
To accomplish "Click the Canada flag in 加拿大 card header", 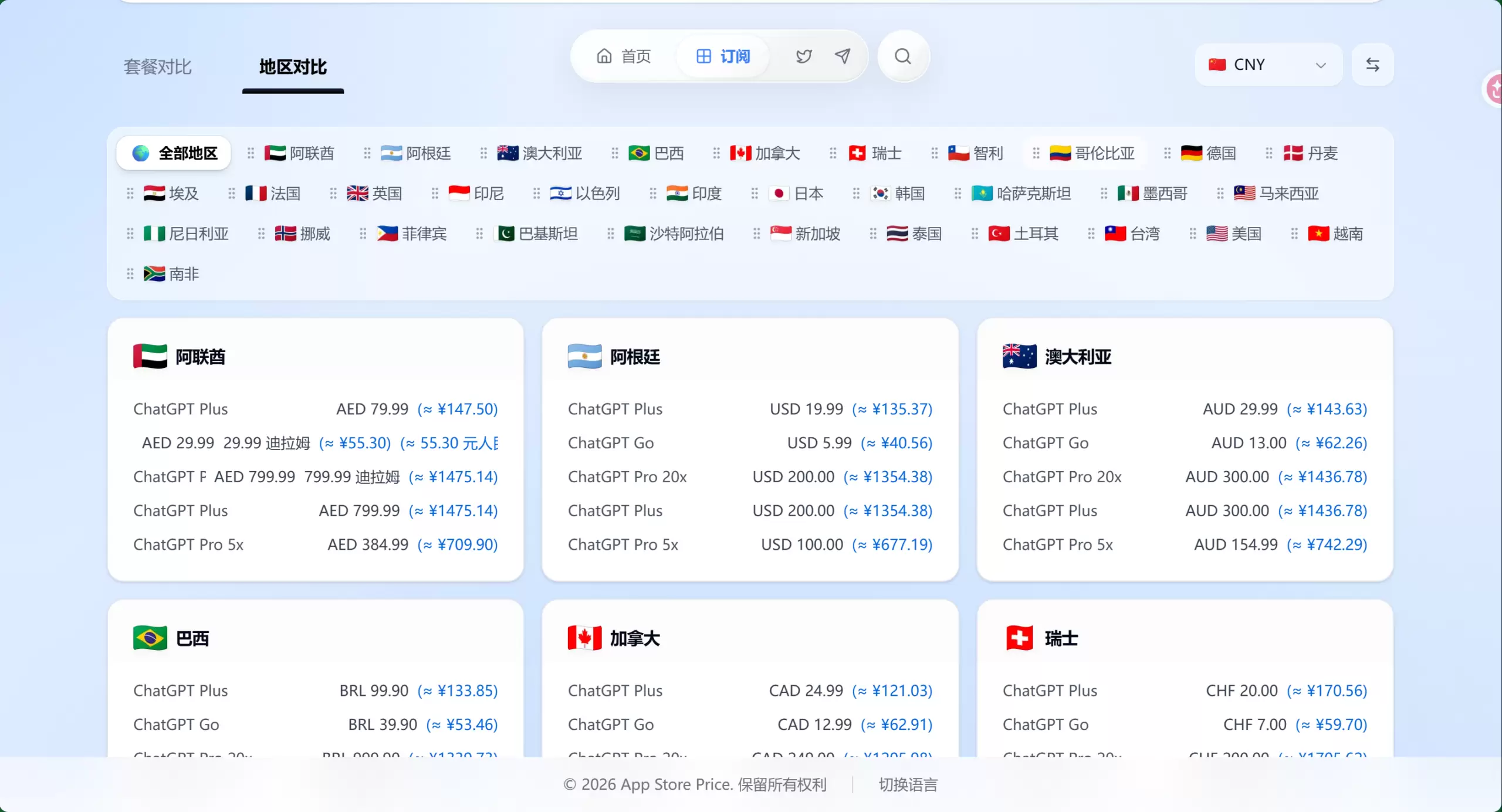I will pyautogui.click(x=584, y=638).
